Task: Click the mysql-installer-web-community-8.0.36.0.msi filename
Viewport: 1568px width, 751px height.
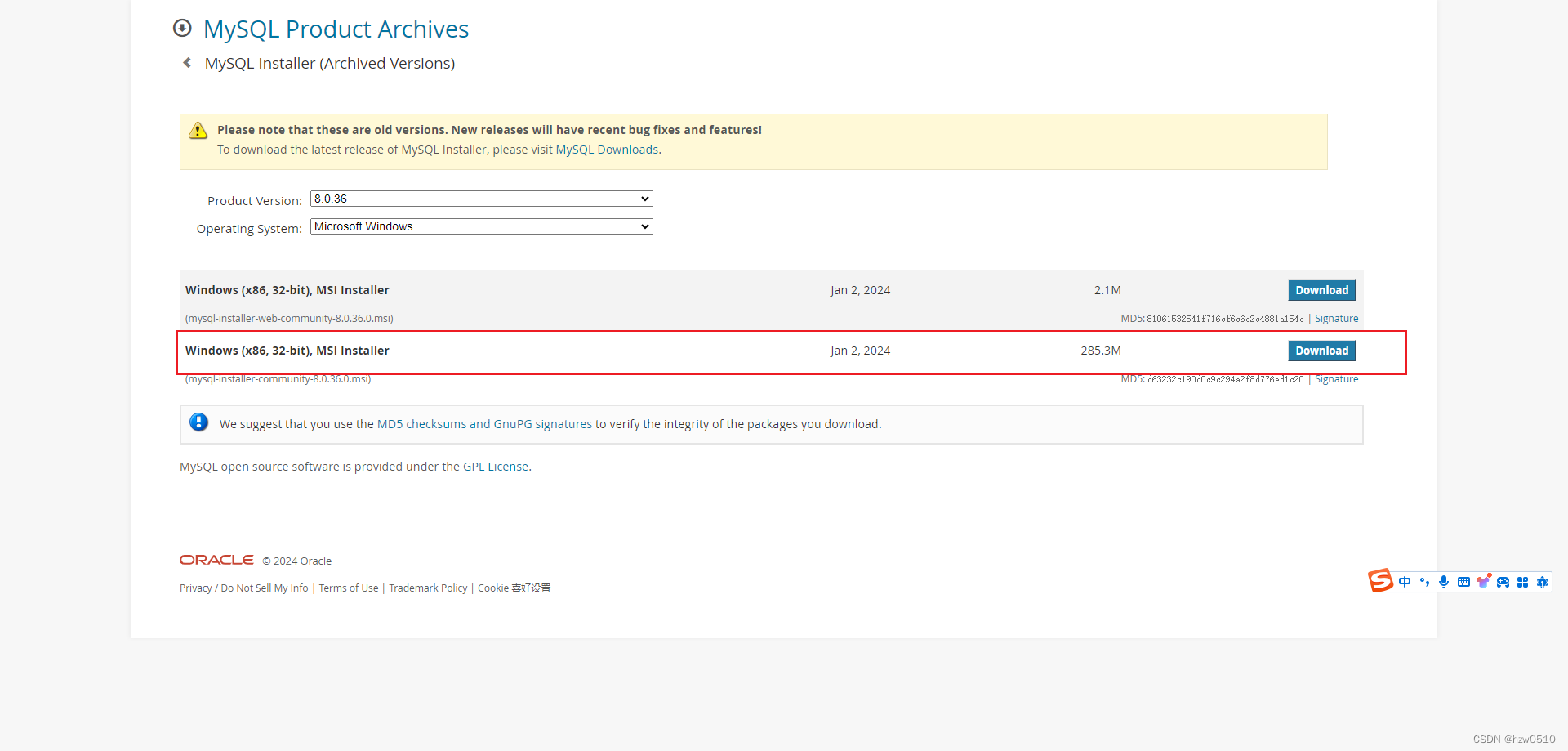Action: click(x=289, y=319)
